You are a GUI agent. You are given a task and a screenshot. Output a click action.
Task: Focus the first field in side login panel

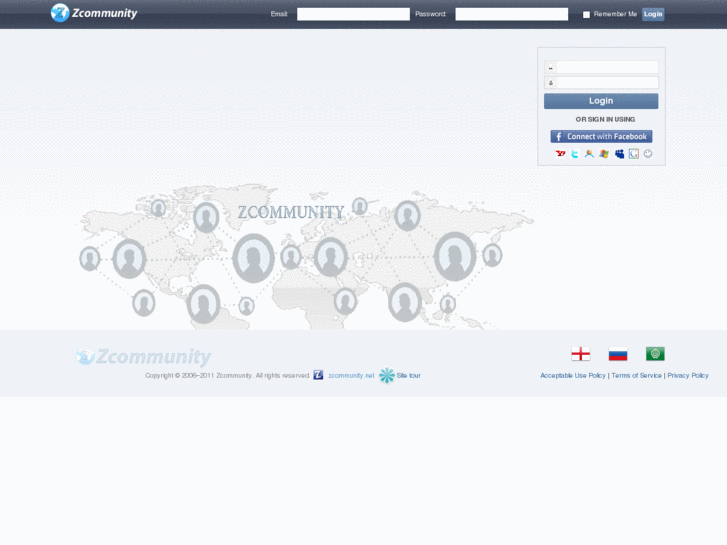coord(601,67)
